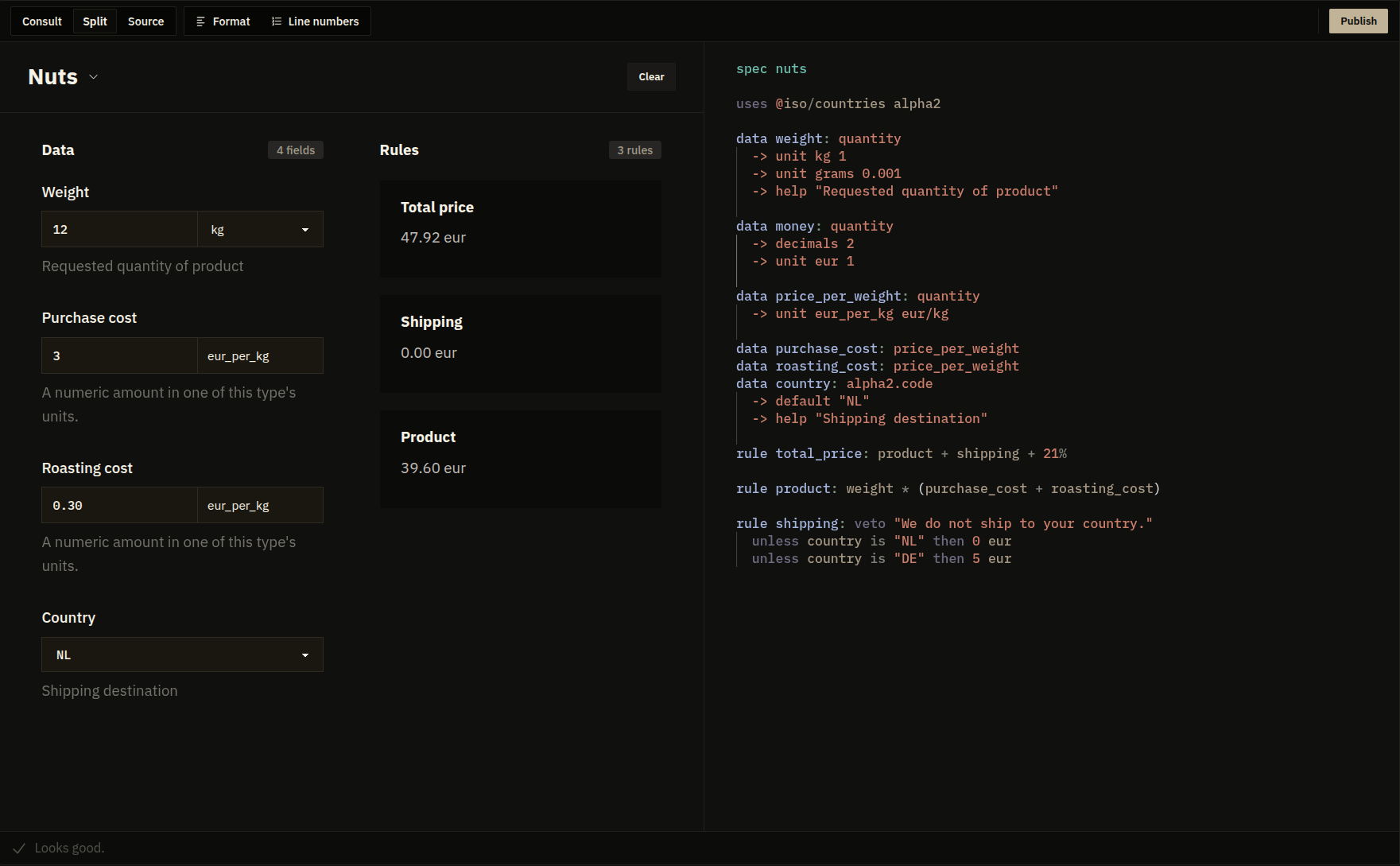
Task: Click the 4 fields badge
Action: pos(296,150)
